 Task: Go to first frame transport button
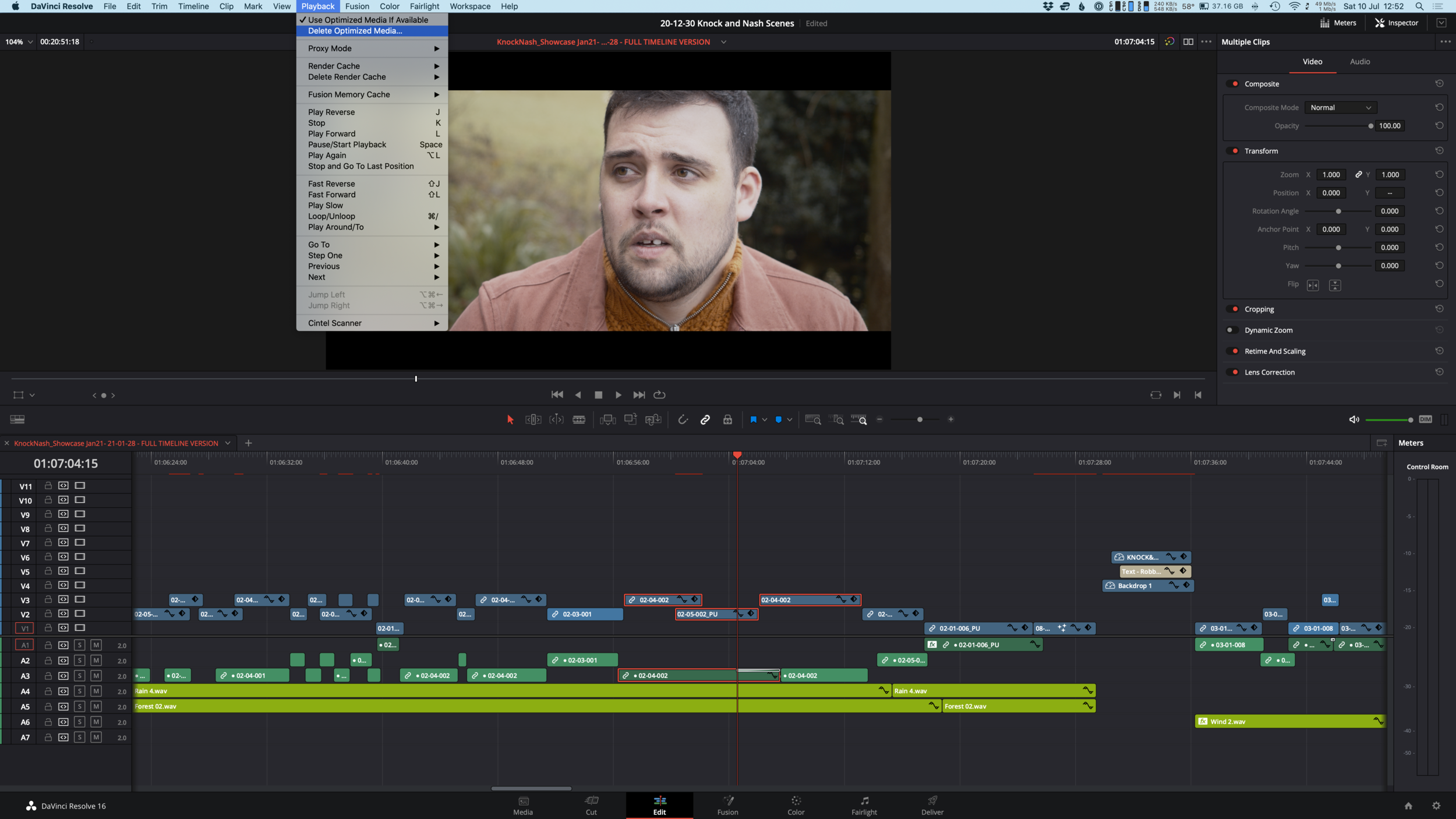point(557,395)
